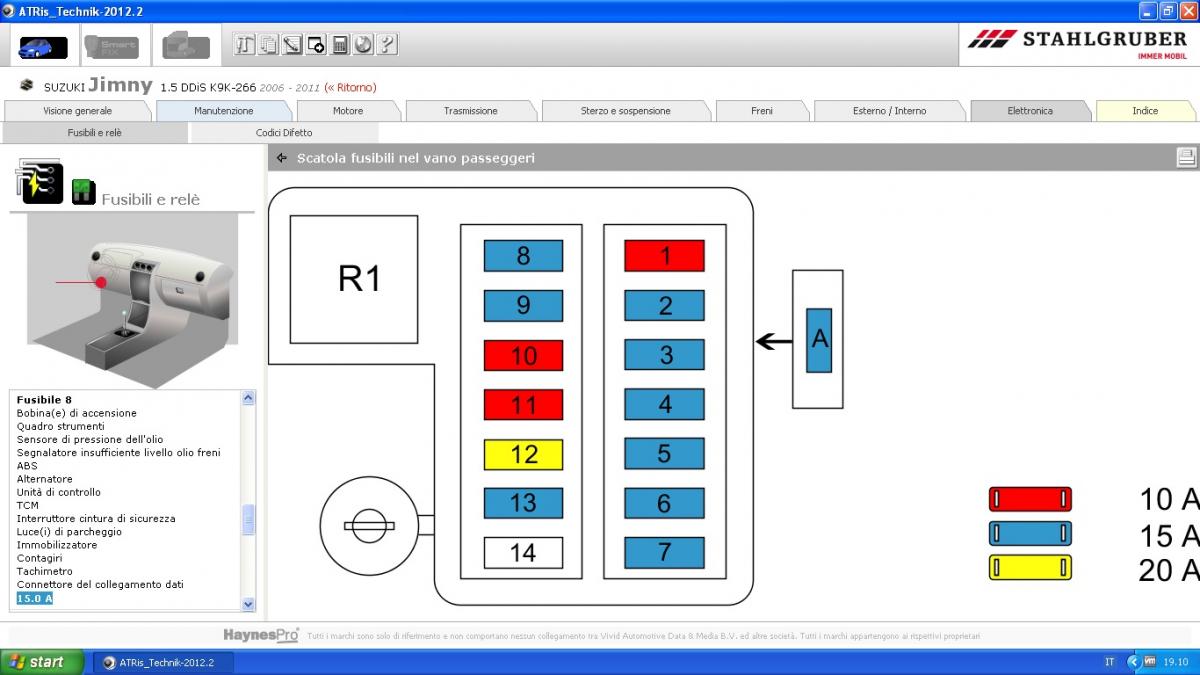Viewport: 1200px width, 675px height.
Task: Click the IT language indicator in taskbar
Action: [1109, 662]
